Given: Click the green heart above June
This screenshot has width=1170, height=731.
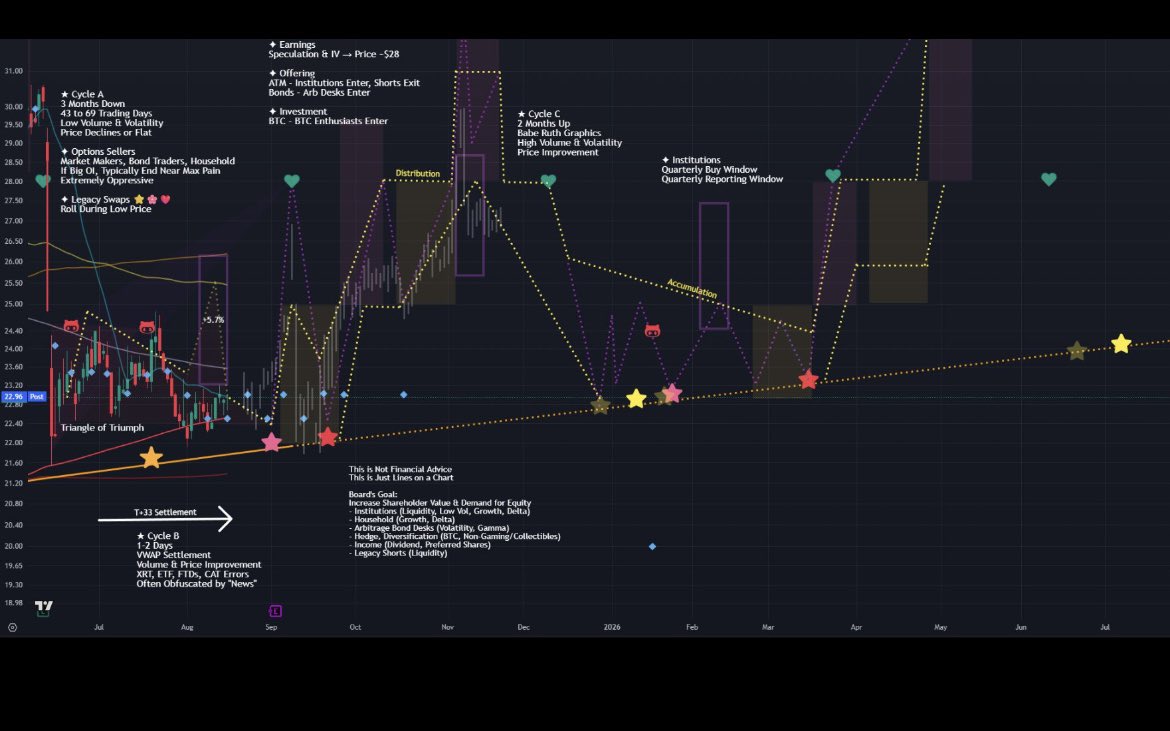Looking at the screenshot, I should pyautogui.click(x=1048, y=179).
